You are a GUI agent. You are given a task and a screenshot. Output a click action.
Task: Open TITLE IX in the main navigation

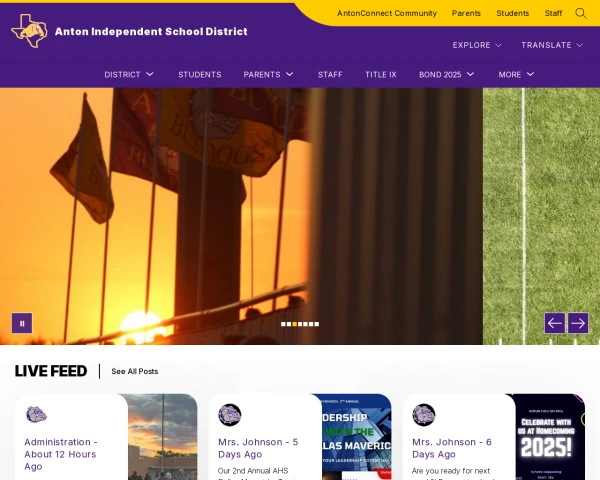click(381, 75)
